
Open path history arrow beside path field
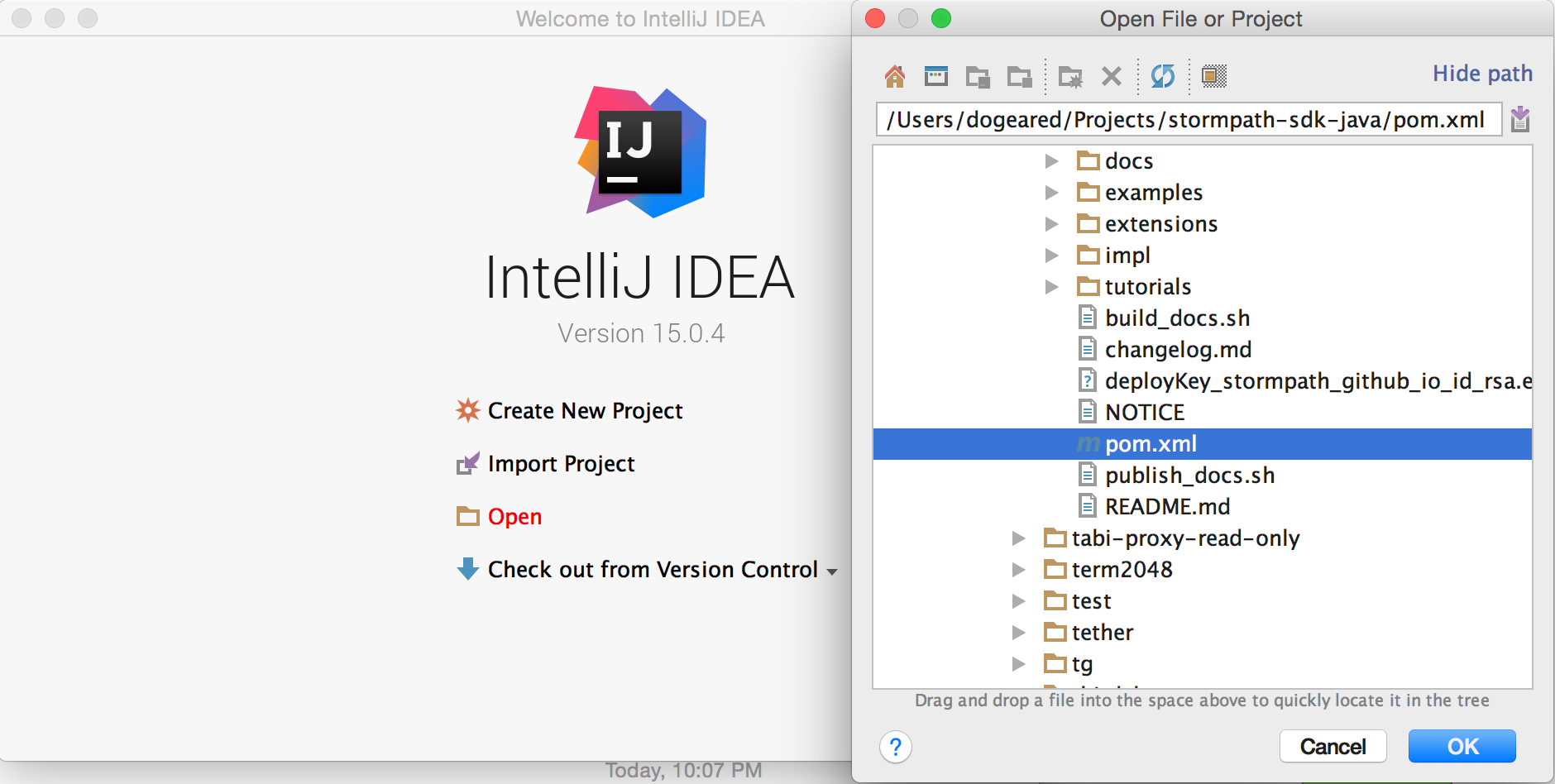pos(1520,120)
